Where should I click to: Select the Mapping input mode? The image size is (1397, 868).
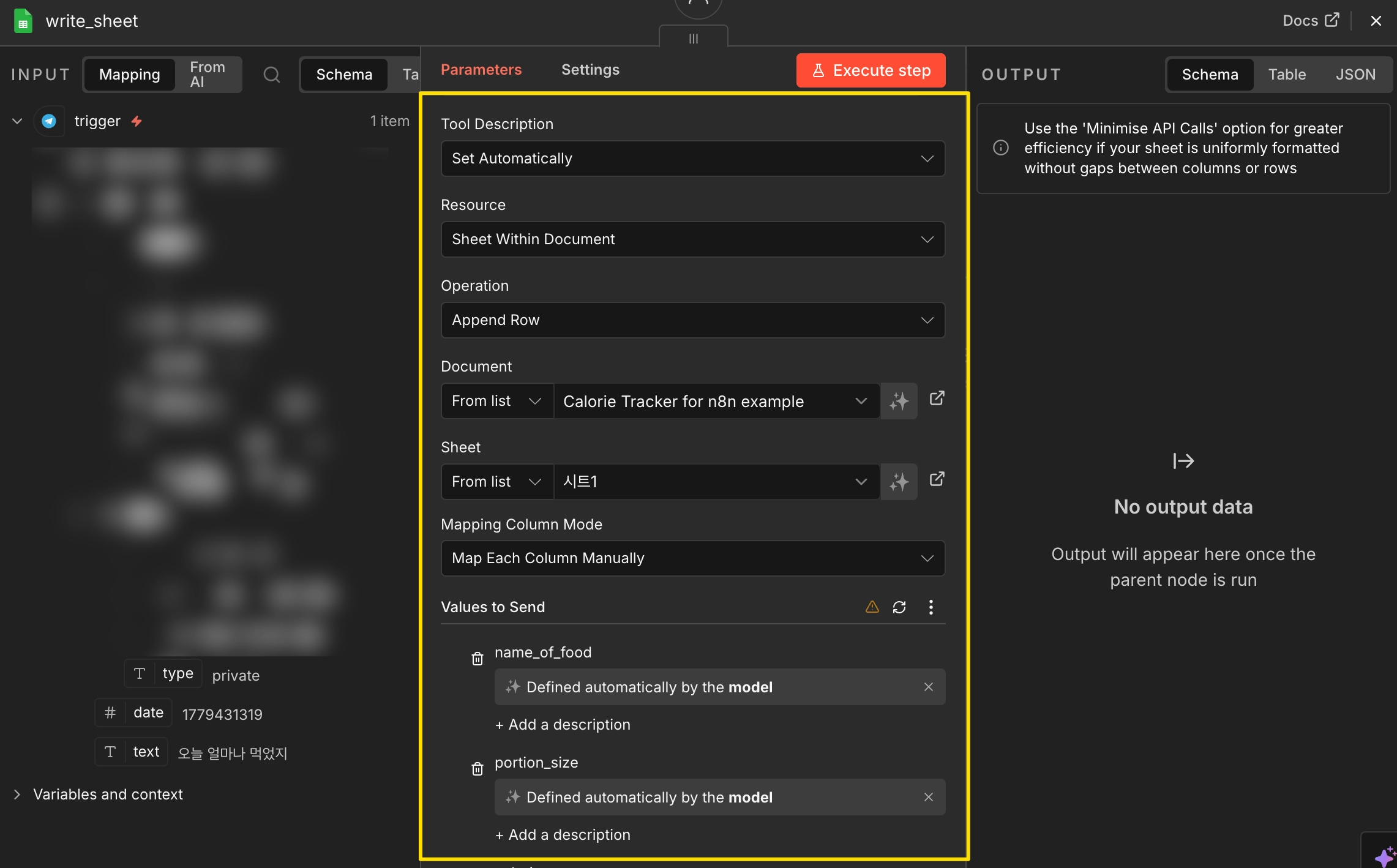(130, 75)
